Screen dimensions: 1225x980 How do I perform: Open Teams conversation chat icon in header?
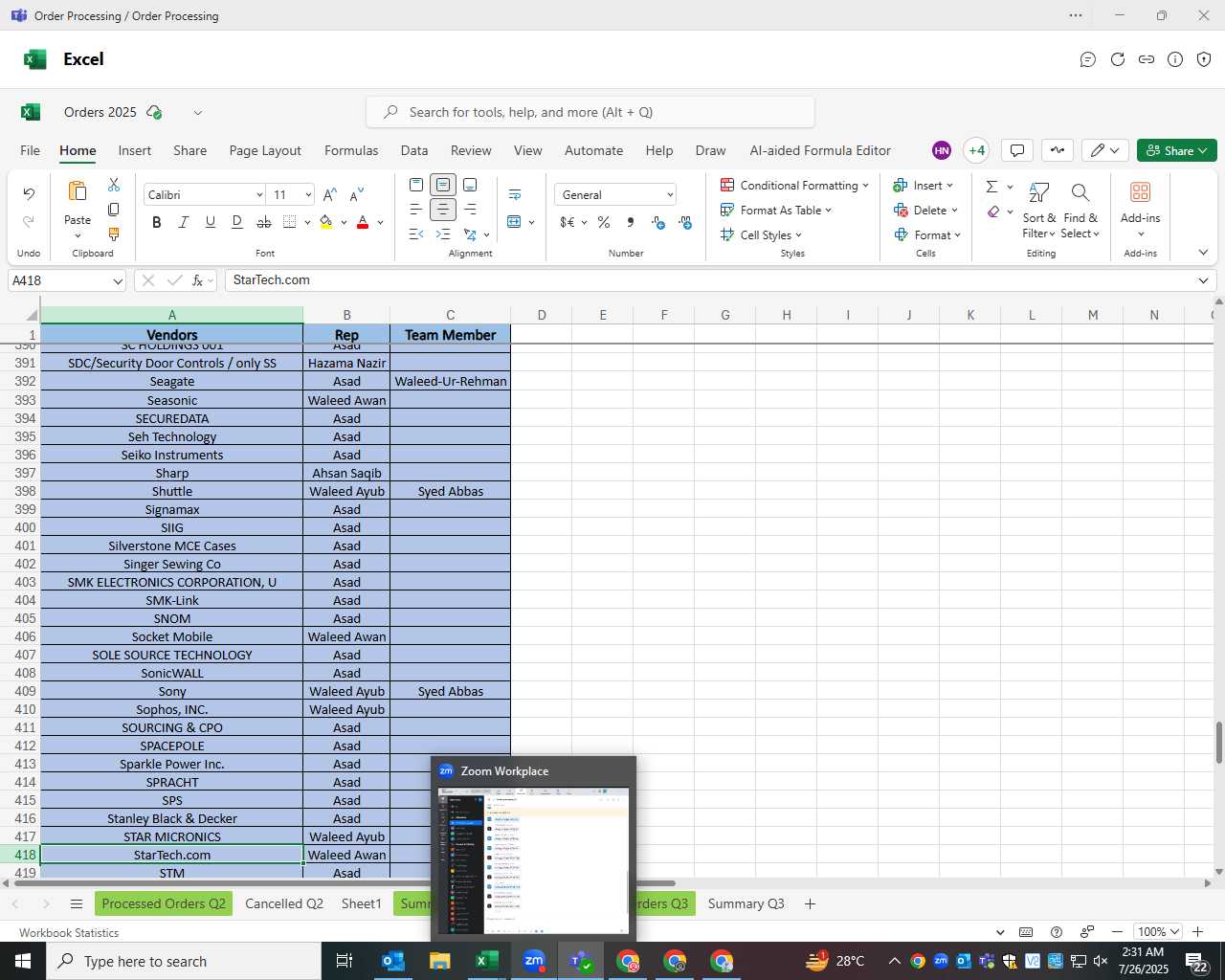pos(1088,59)
